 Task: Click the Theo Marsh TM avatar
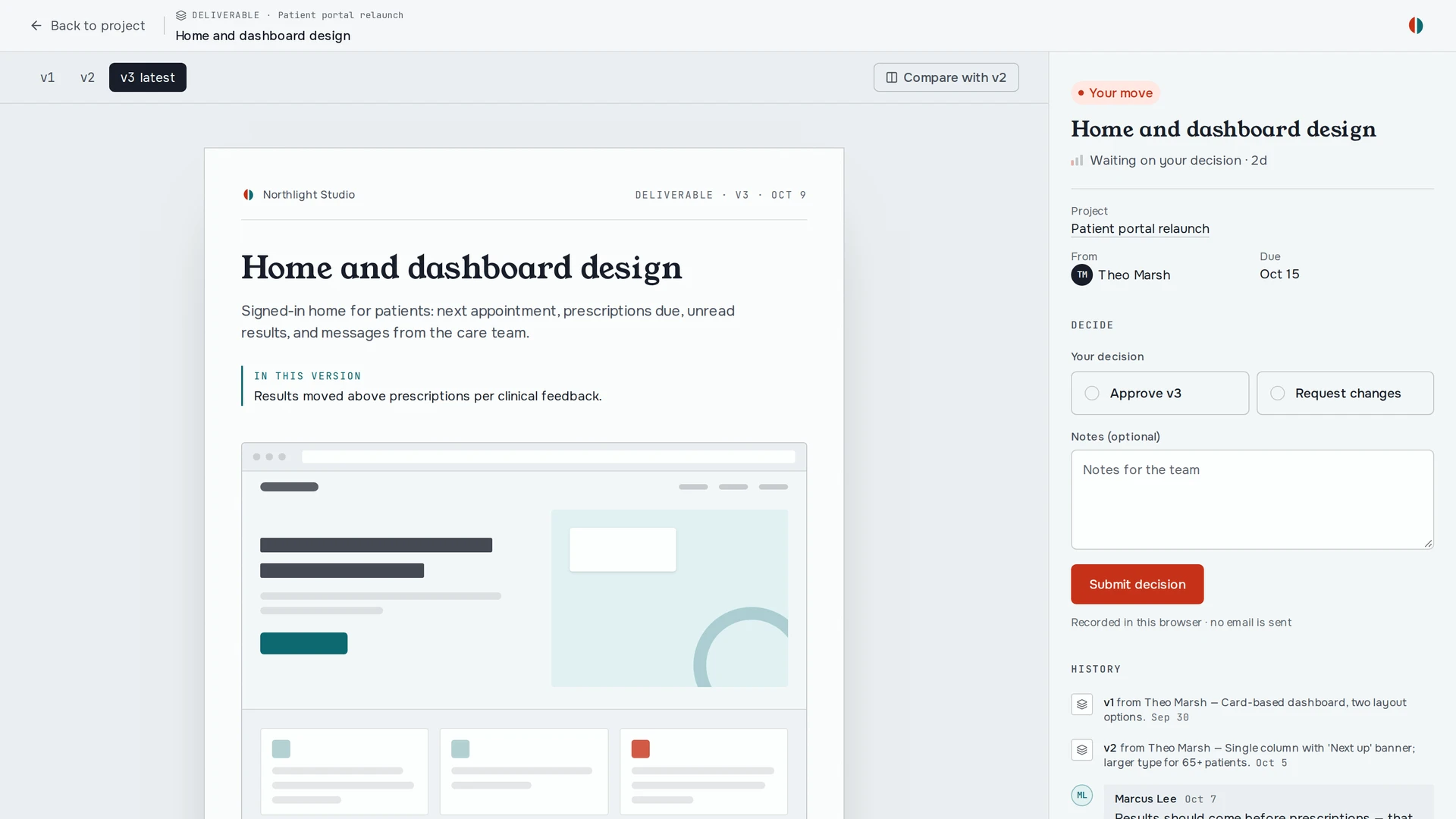tap(1081, 275)
